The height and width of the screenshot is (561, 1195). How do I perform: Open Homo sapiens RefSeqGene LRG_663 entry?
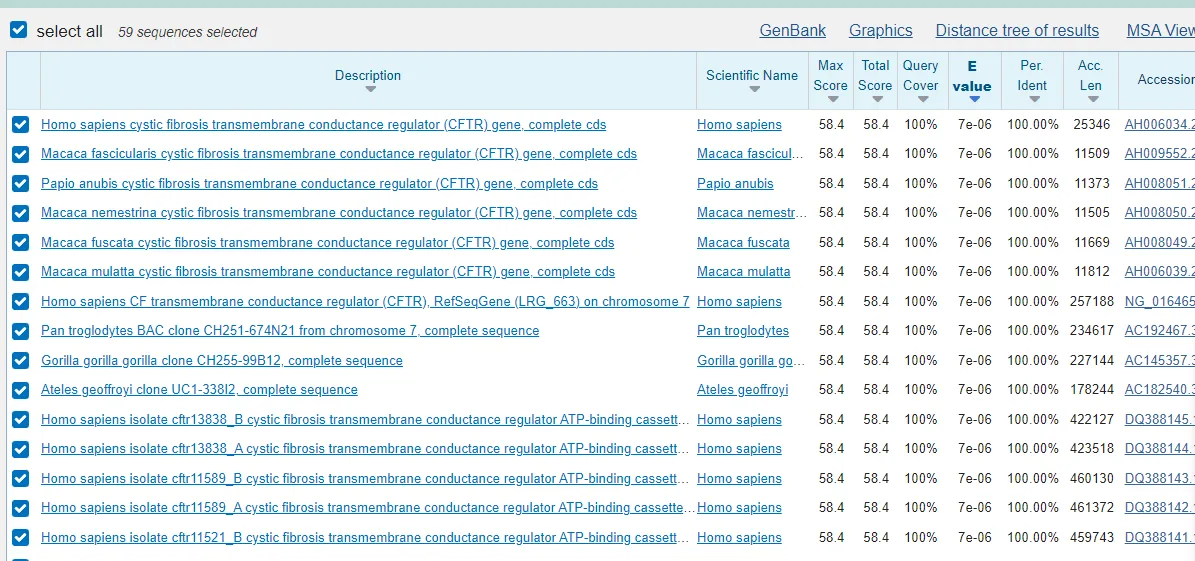[x=365, y=302]
